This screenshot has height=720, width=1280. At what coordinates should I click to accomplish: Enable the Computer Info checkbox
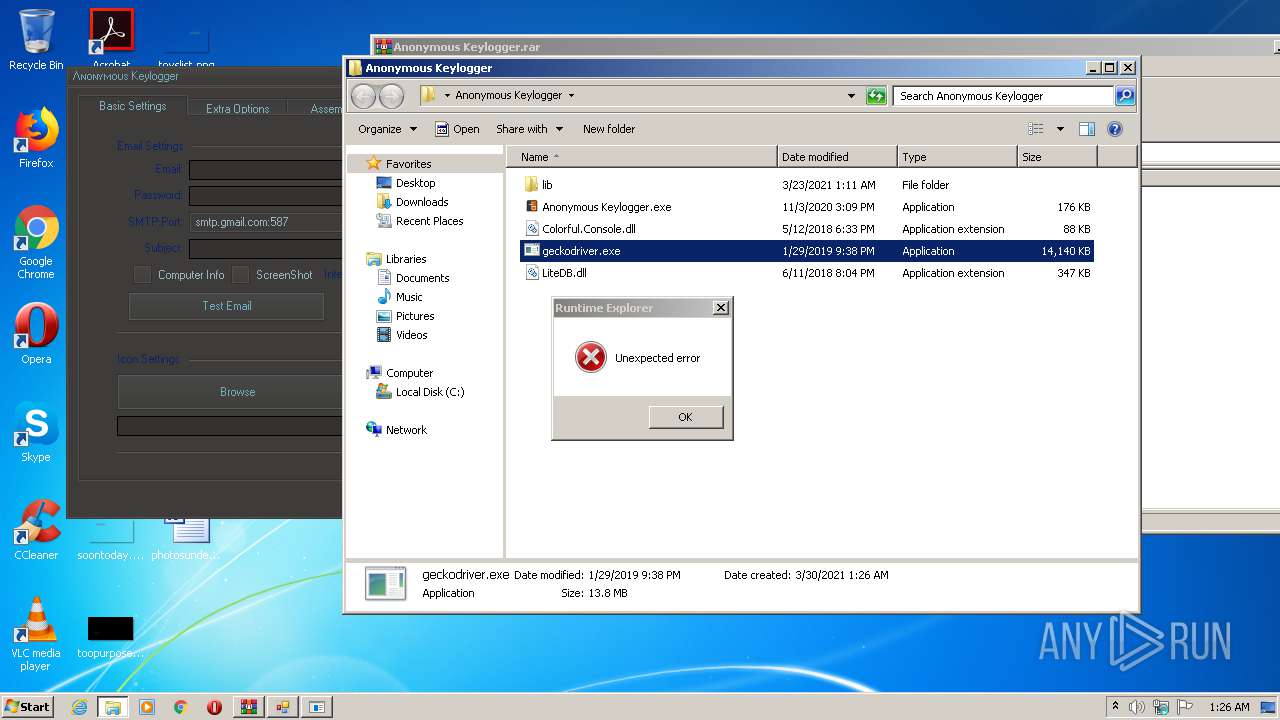click(x=143, y=274)
